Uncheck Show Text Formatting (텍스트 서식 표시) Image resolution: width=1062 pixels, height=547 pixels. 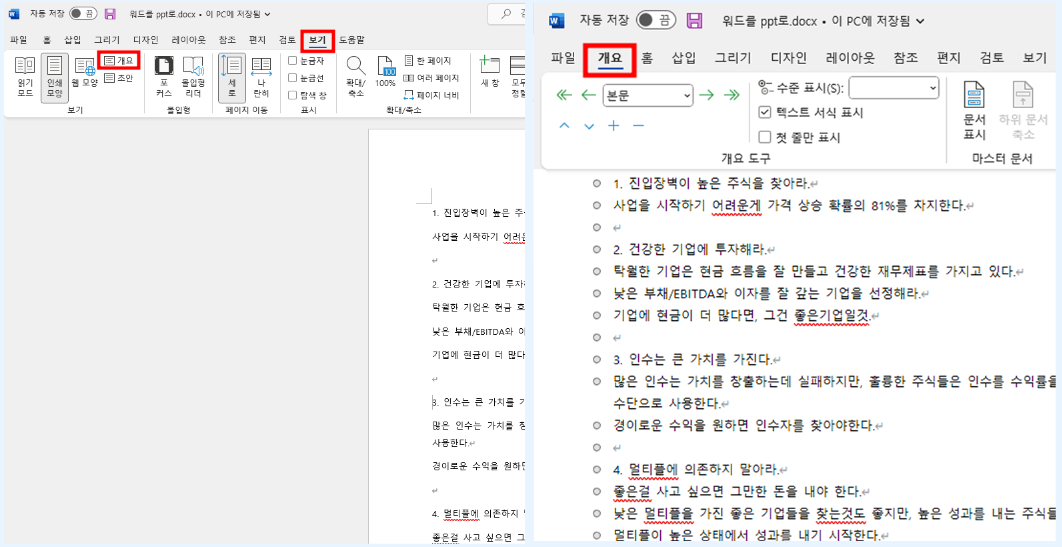[765, 112]
